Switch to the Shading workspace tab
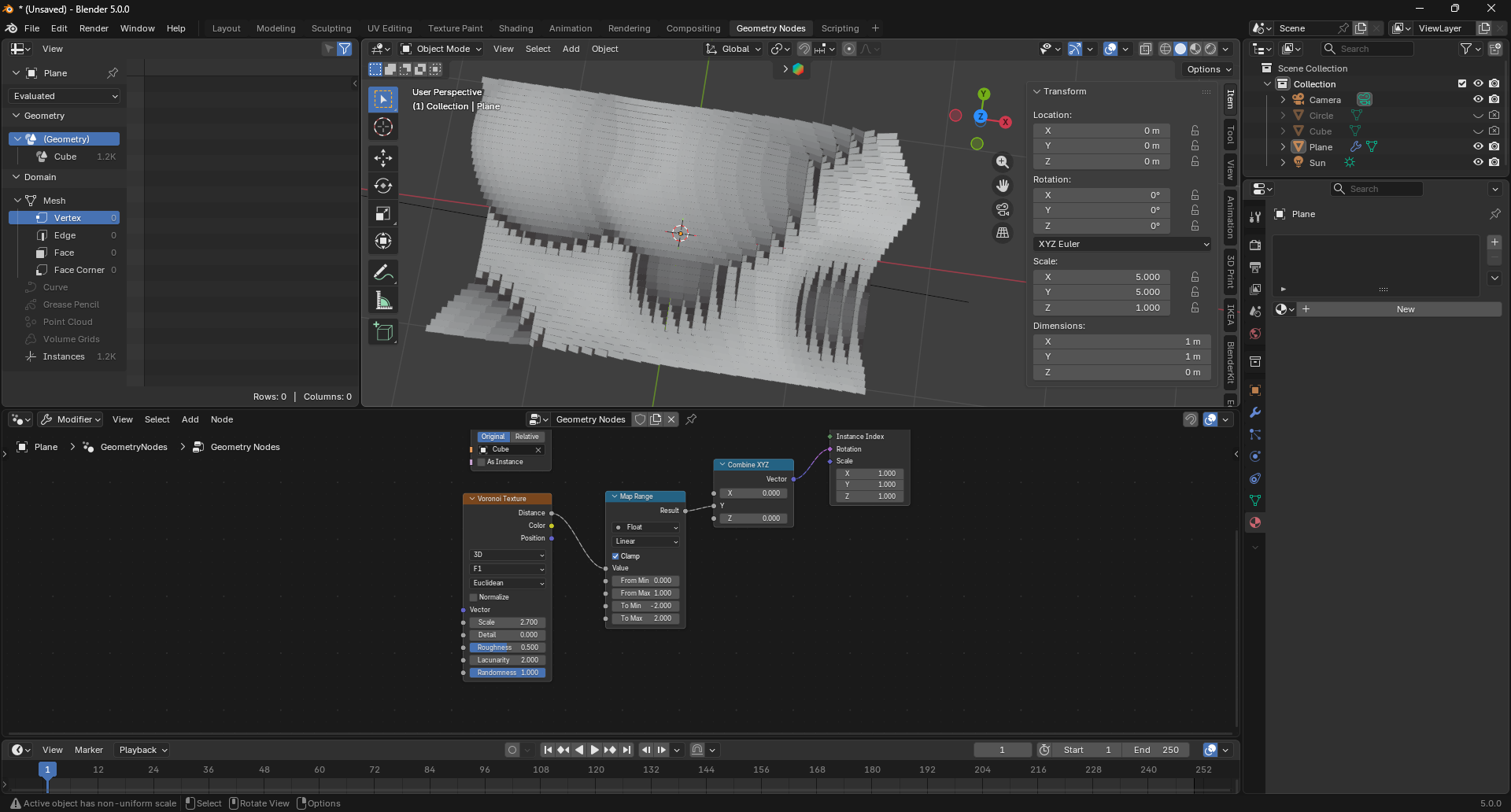The image size is (1511, 812). point(515,28)
